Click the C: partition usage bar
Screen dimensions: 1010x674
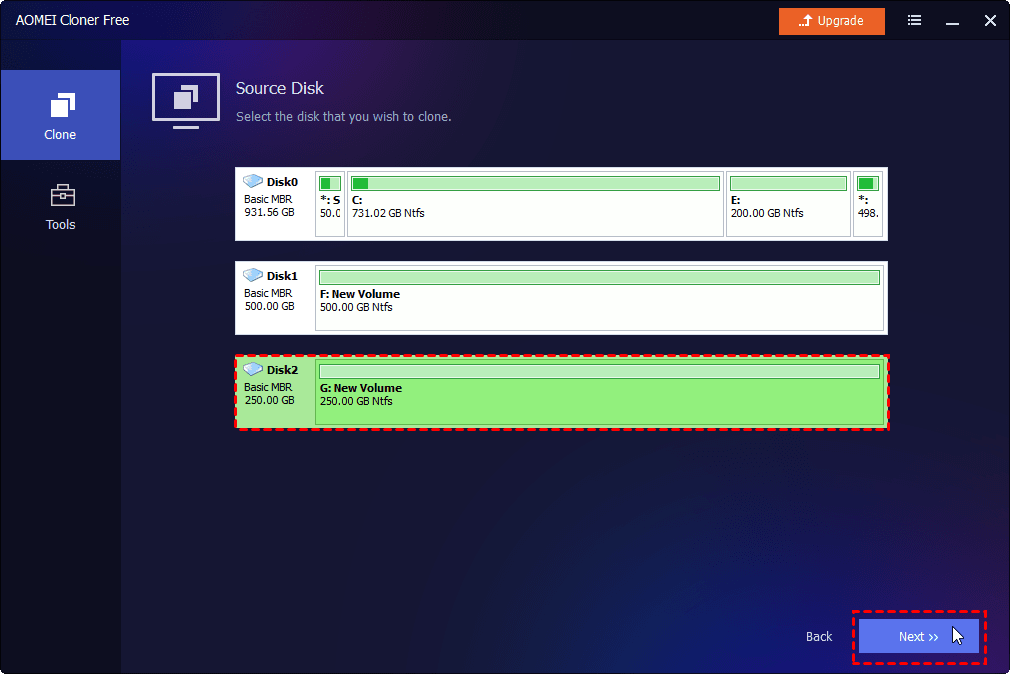(535, 184)
